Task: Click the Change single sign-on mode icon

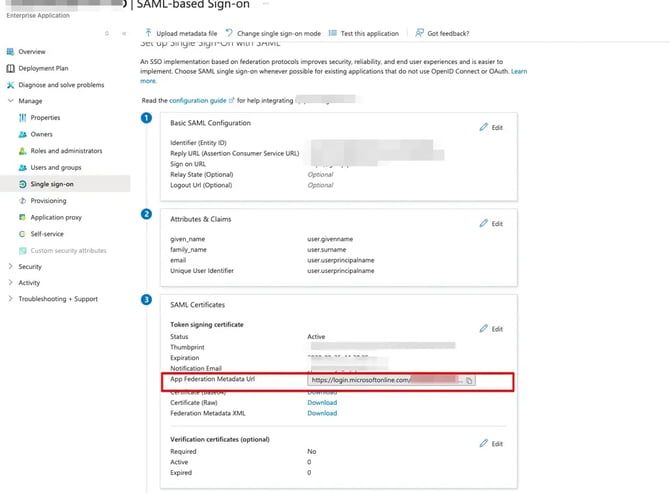Action: tap(229, 33)
